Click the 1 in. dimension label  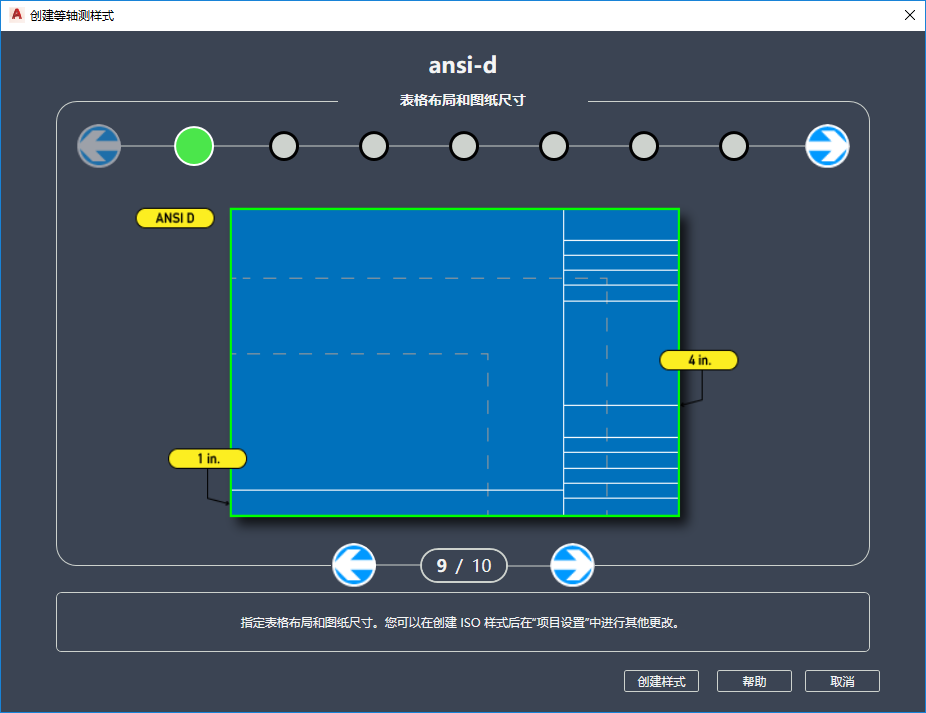pyautogui.click(x=207, y=458)
